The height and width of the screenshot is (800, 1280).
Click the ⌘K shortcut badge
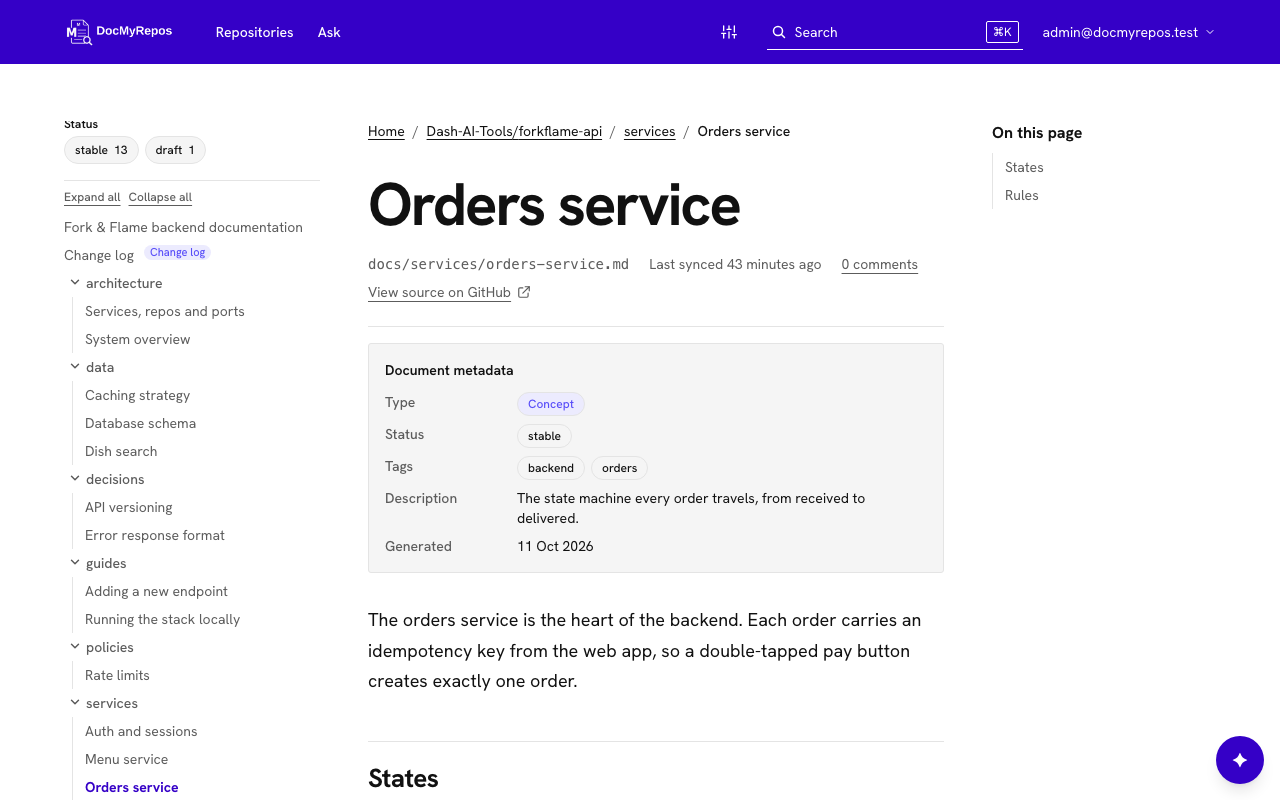pyautogui.click(x=1002, y=32)
